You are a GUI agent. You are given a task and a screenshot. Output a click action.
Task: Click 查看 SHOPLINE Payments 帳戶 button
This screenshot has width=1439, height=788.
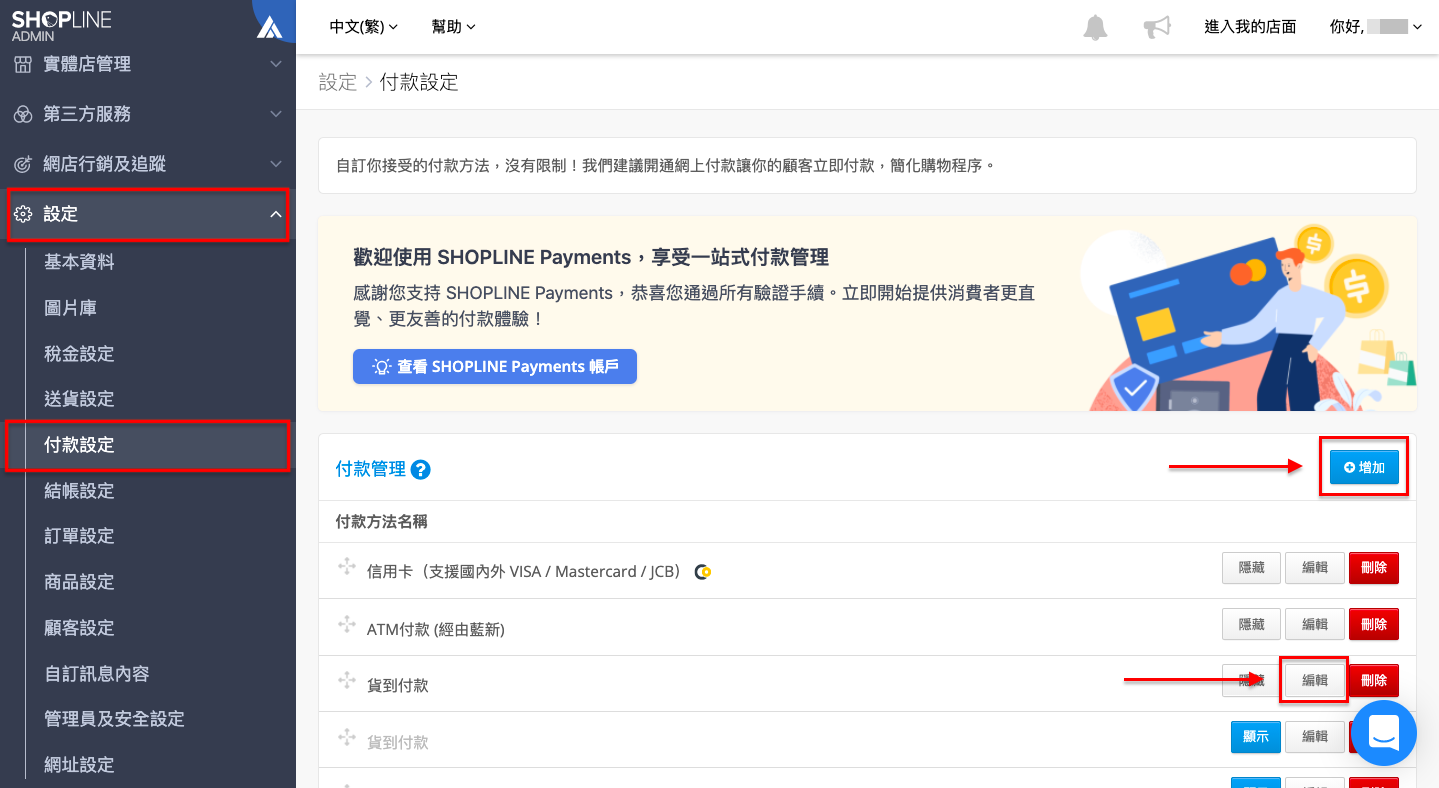pyautogui.click(x=495, y=367)
